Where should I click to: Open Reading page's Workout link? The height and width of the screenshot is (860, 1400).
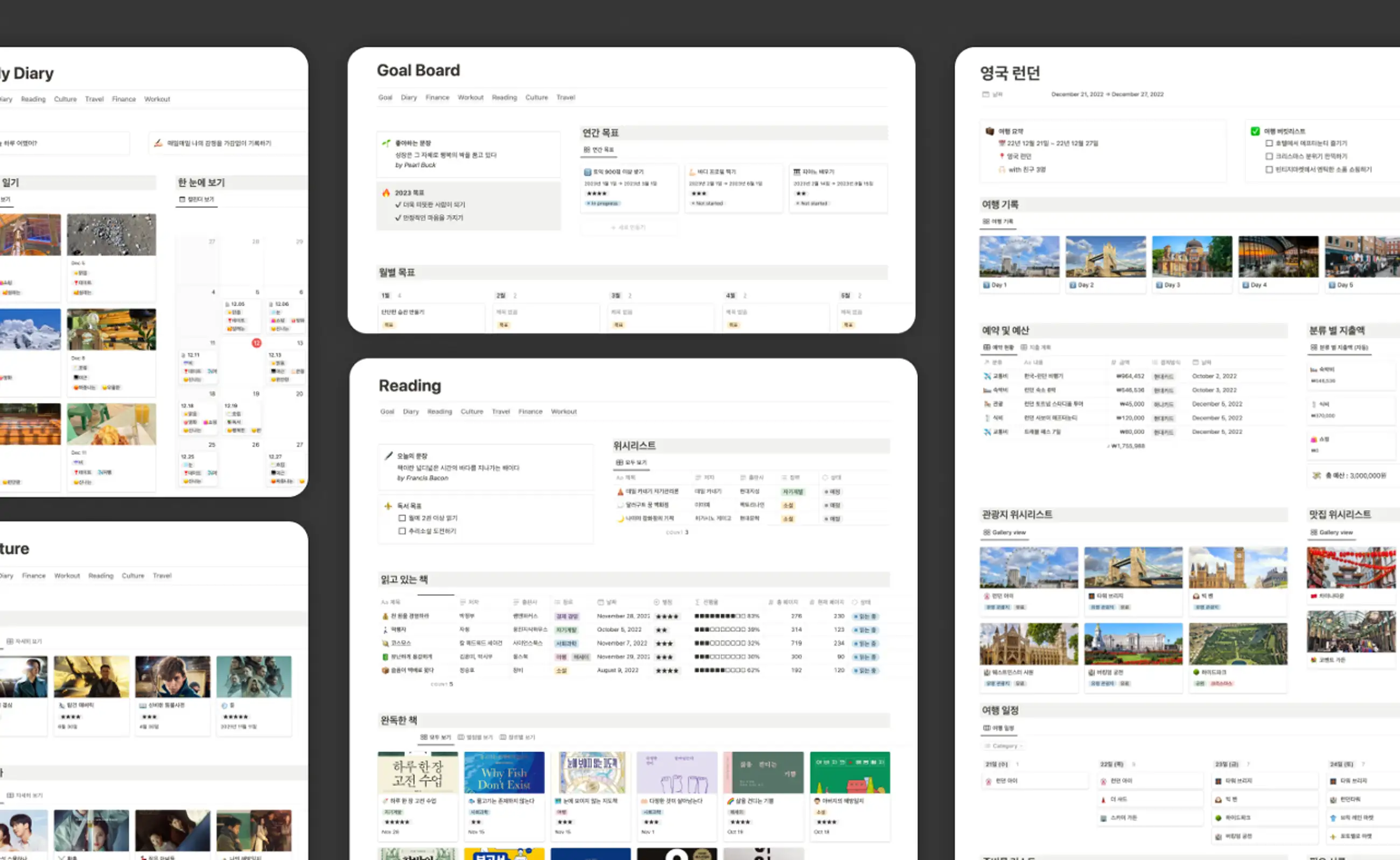(x=563, y=411)
